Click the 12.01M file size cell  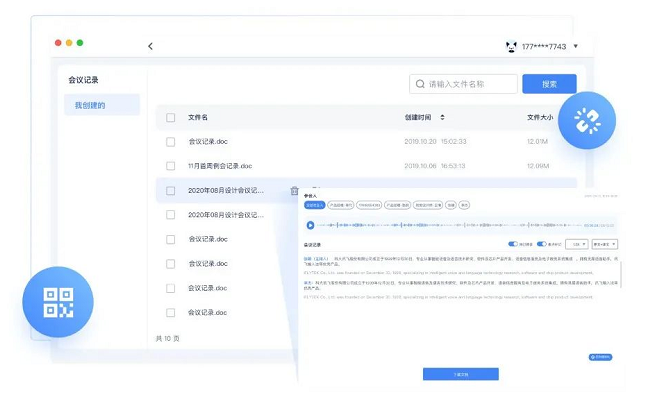coord(537,142)
